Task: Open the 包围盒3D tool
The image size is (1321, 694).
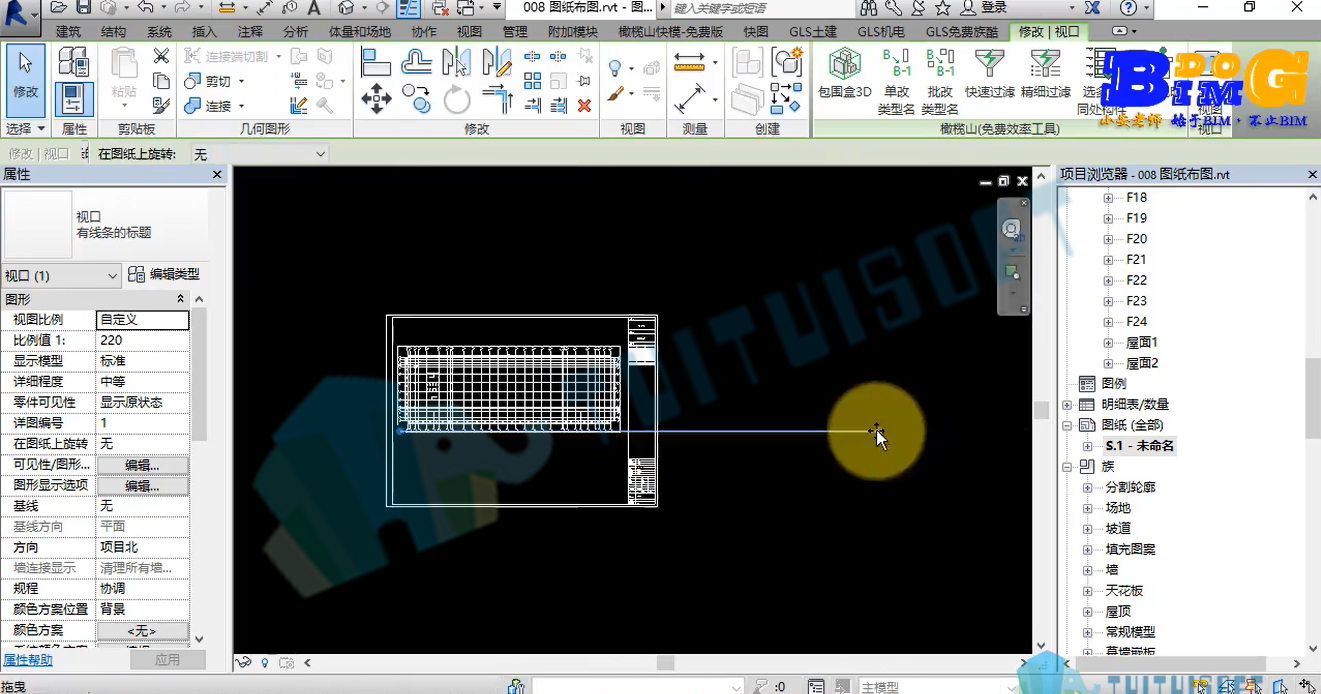Action: click(x=845, y=73)
